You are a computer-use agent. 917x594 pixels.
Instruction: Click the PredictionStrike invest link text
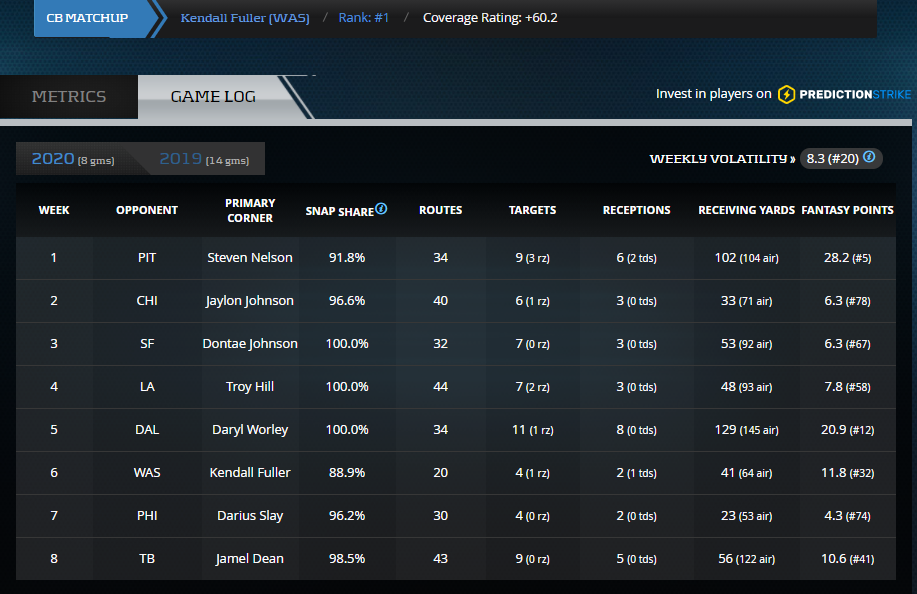pos(713,94)
